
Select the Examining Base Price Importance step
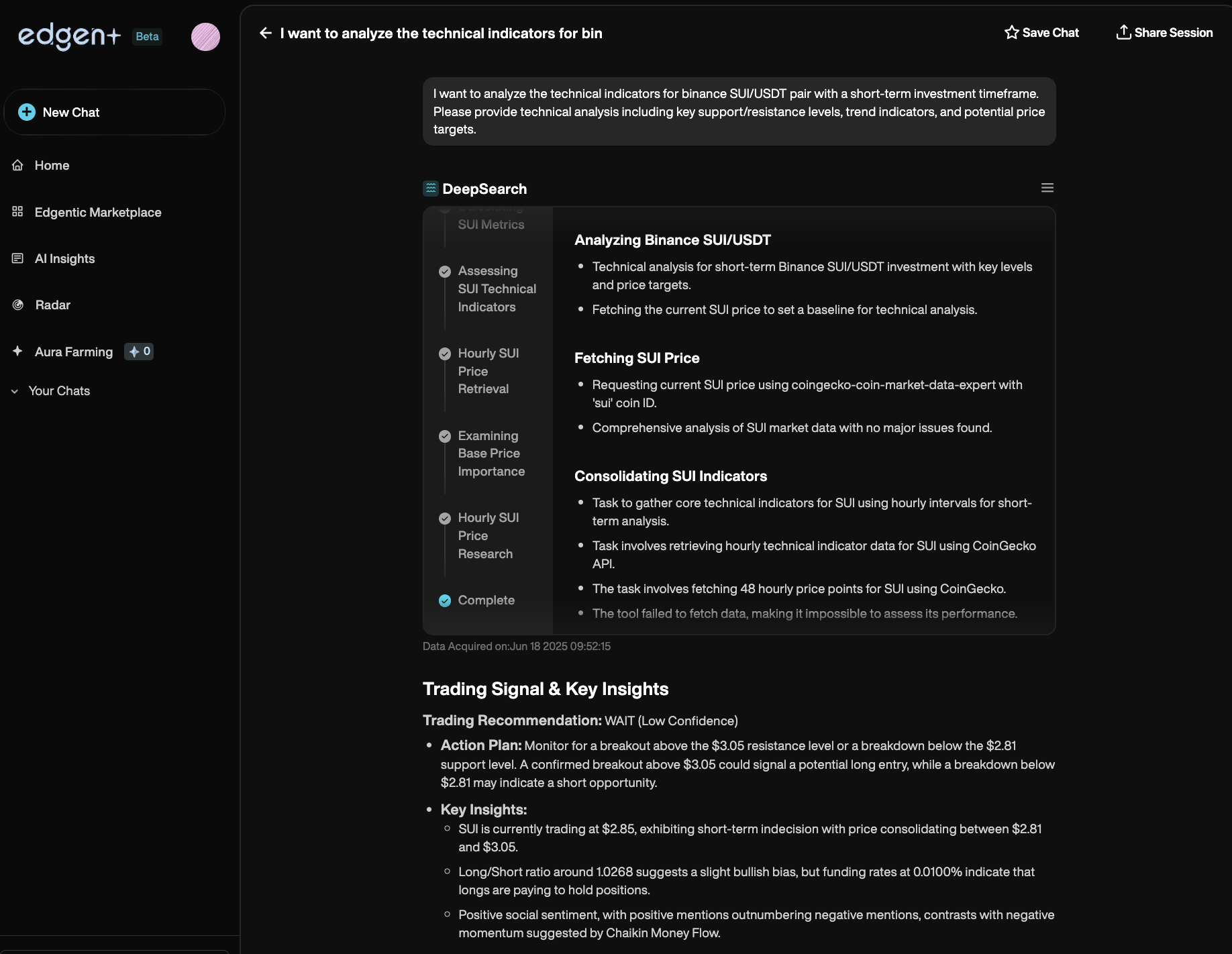click(x=491, y=454)
